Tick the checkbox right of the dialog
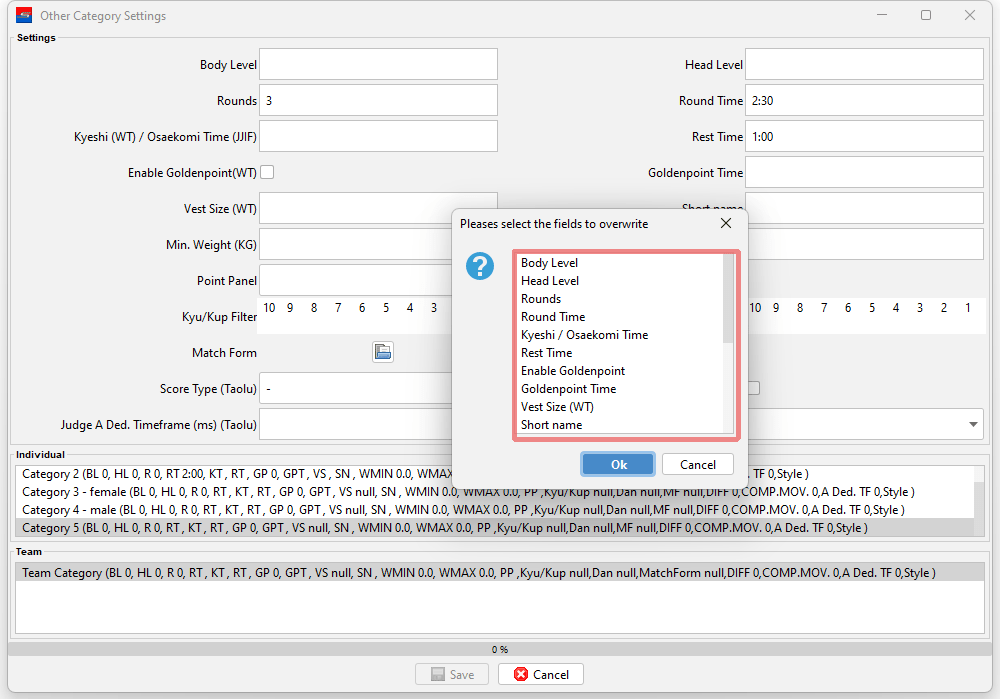Image resolution: width=1000 pixels, height=699 pixels. click(753, 388)
